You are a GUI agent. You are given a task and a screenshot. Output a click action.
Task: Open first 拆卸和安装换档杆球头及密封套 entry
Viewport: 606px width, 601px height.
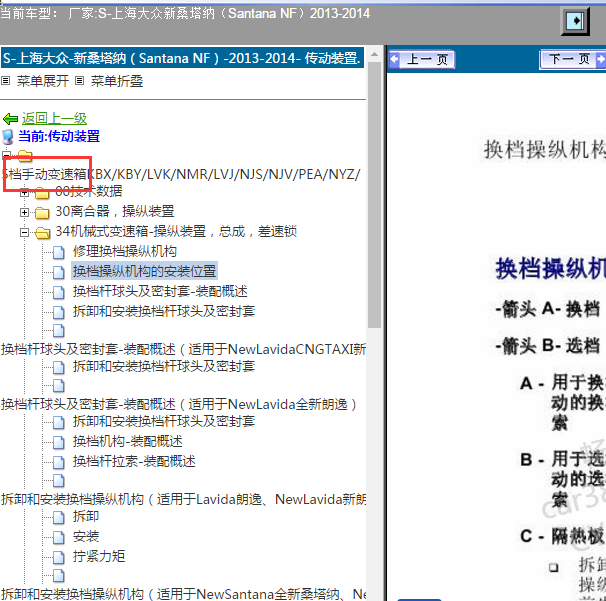click(164, 311)
